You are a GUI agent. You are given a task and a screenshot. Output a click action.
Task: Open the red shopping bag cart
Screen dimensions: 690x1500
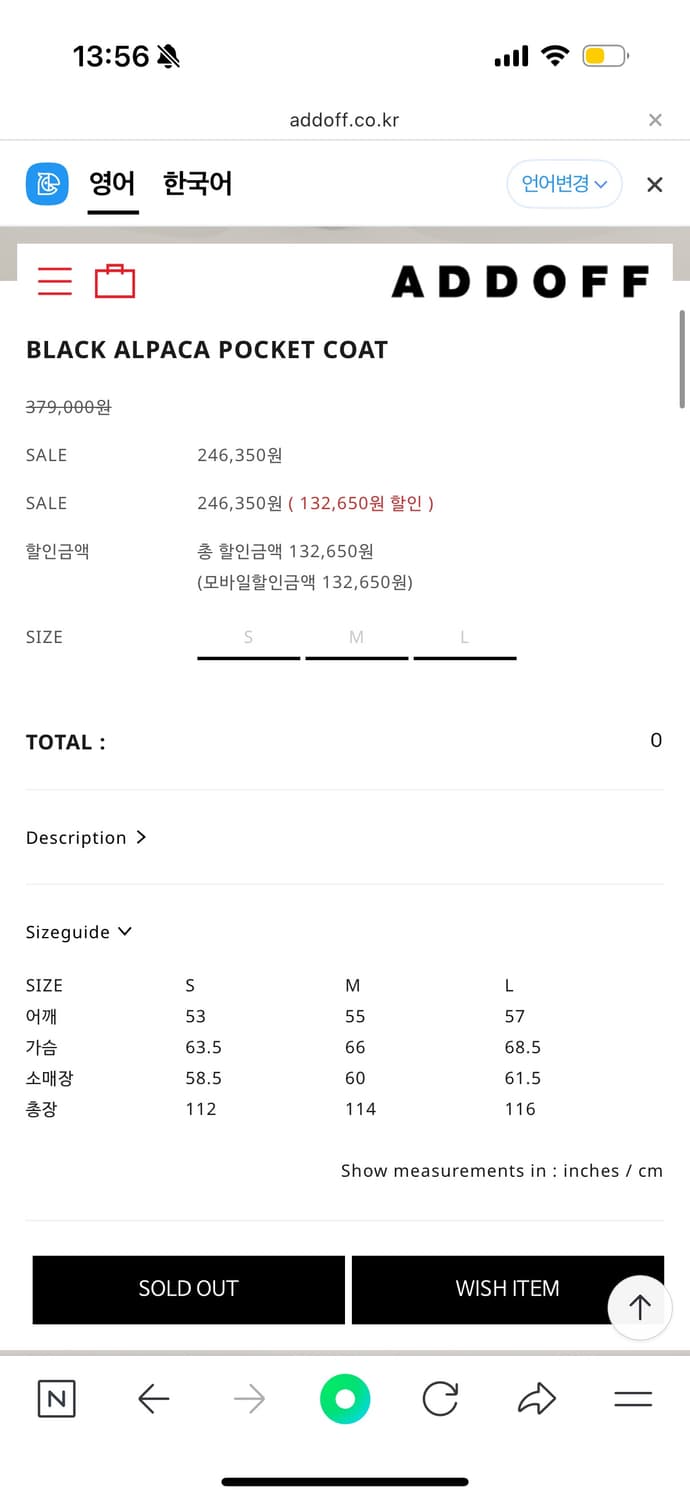click(x=115, y=281)
